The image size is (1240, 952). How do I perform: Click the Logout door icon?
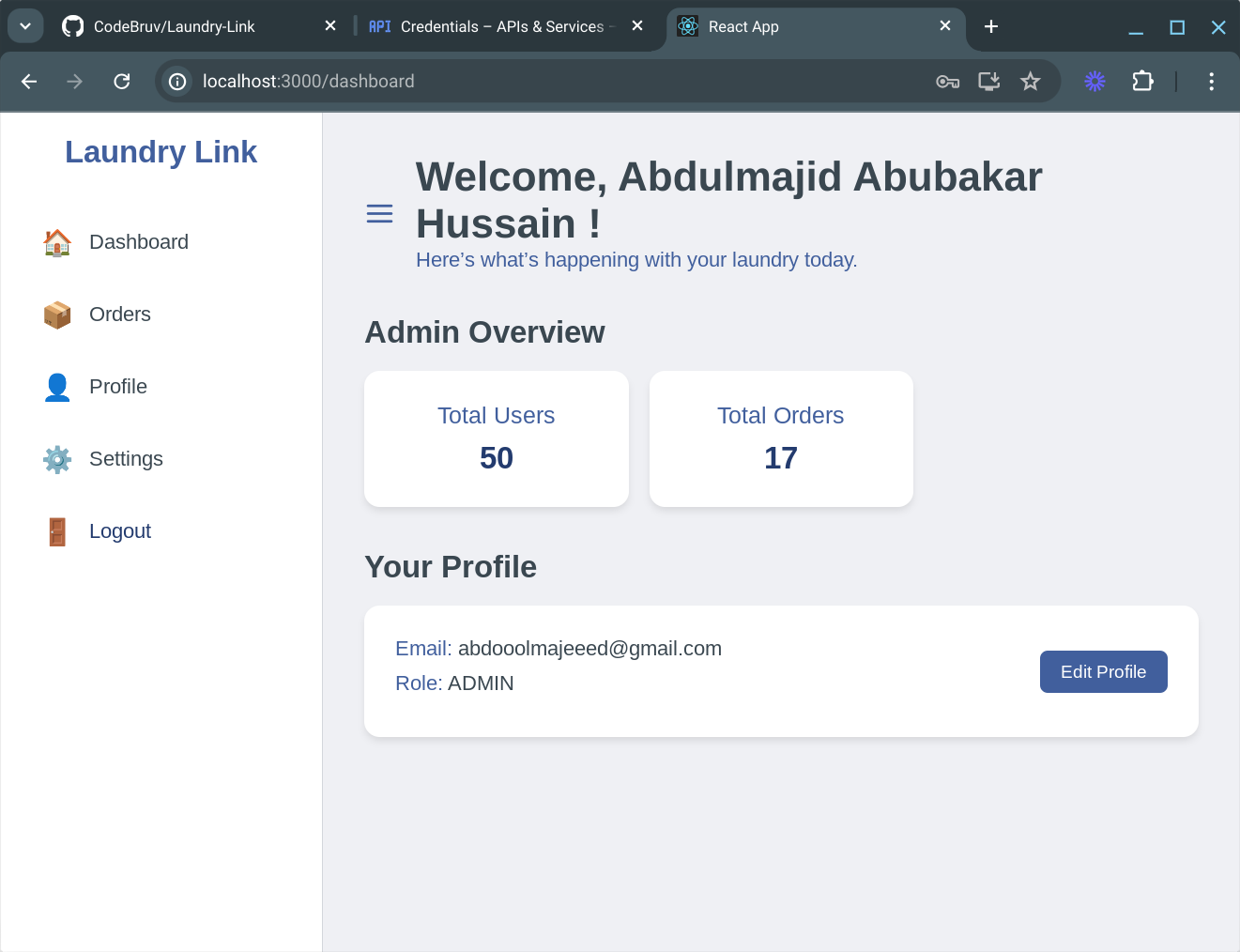point(57,531)
